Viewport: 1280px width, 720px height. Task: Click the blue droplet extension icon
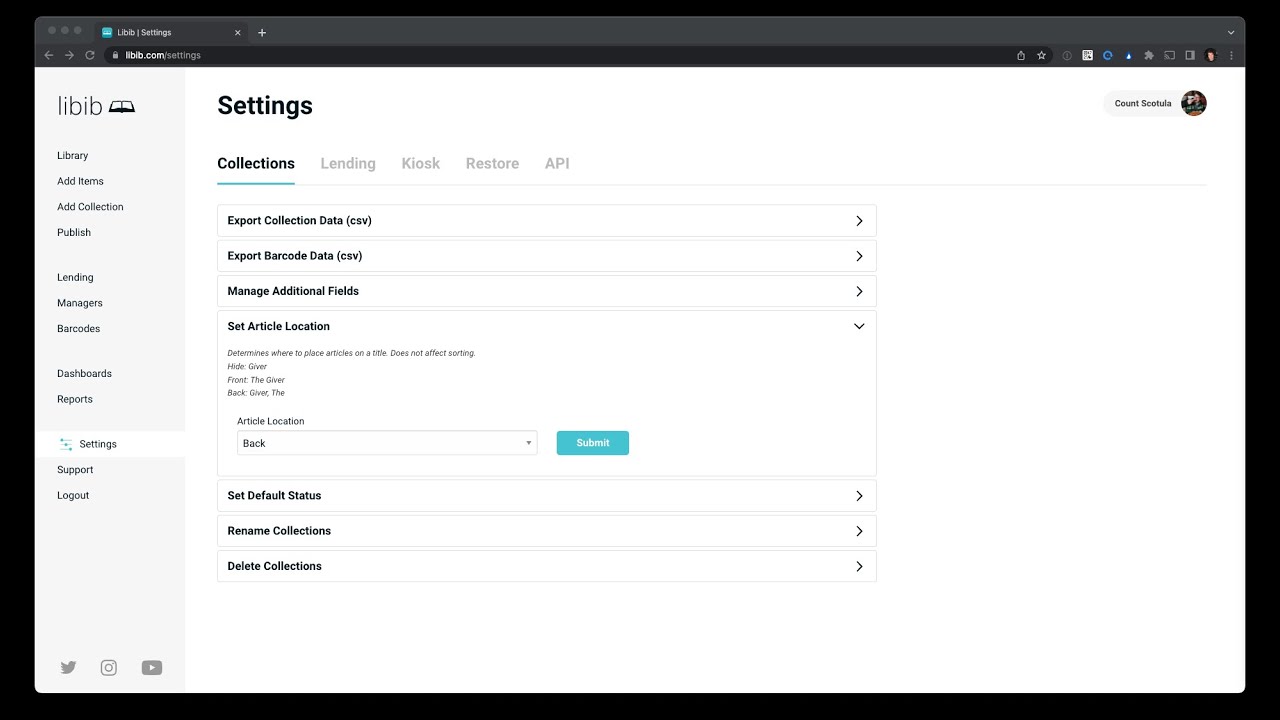click(x=1129, y=55)
